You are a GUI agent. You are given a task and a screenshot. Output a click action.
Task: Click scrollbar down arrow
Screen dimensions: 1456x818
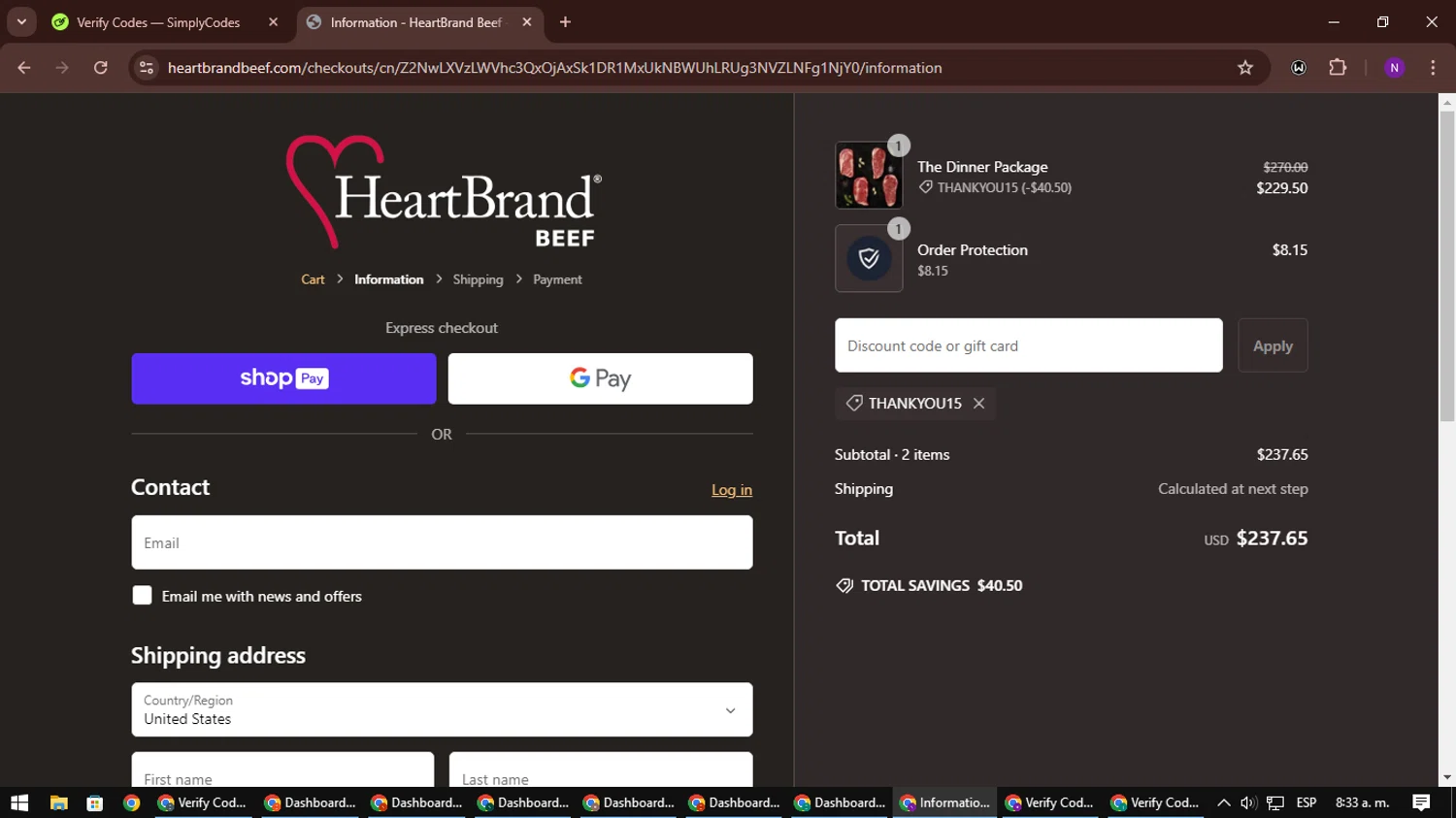click(1447, 777)
